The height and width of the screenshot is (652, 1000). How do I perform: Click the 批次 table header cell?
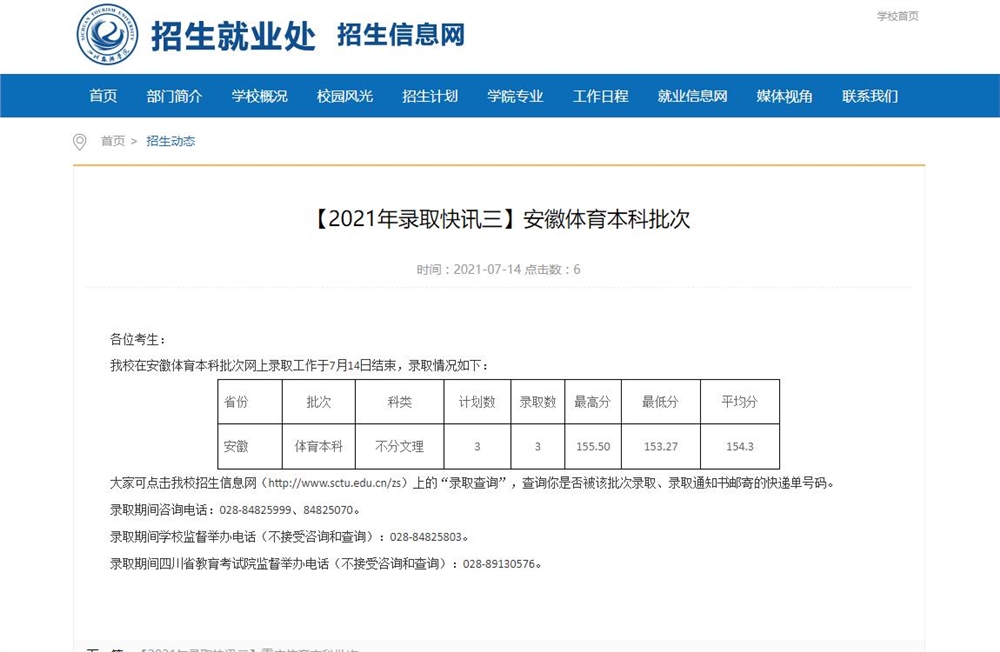click(319, 402)
